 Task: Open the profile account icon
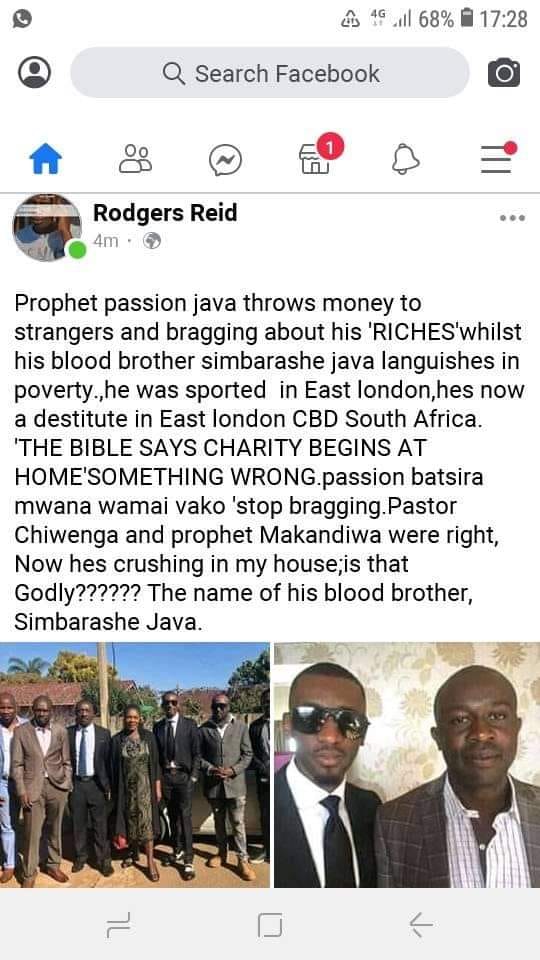34,73
